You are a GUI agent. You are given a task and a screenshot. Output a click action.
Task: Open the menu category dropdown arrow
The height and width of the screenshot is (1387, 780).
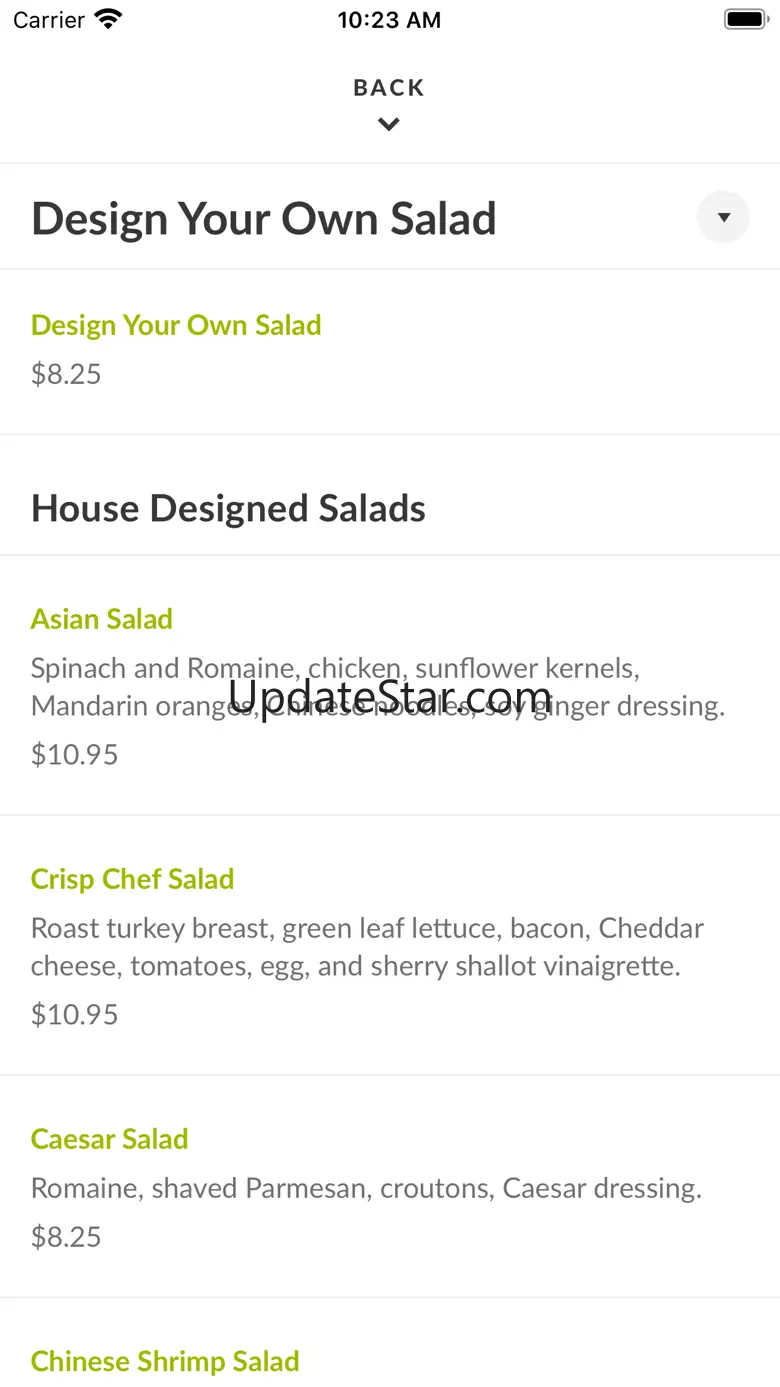click(x=723, y=217)
